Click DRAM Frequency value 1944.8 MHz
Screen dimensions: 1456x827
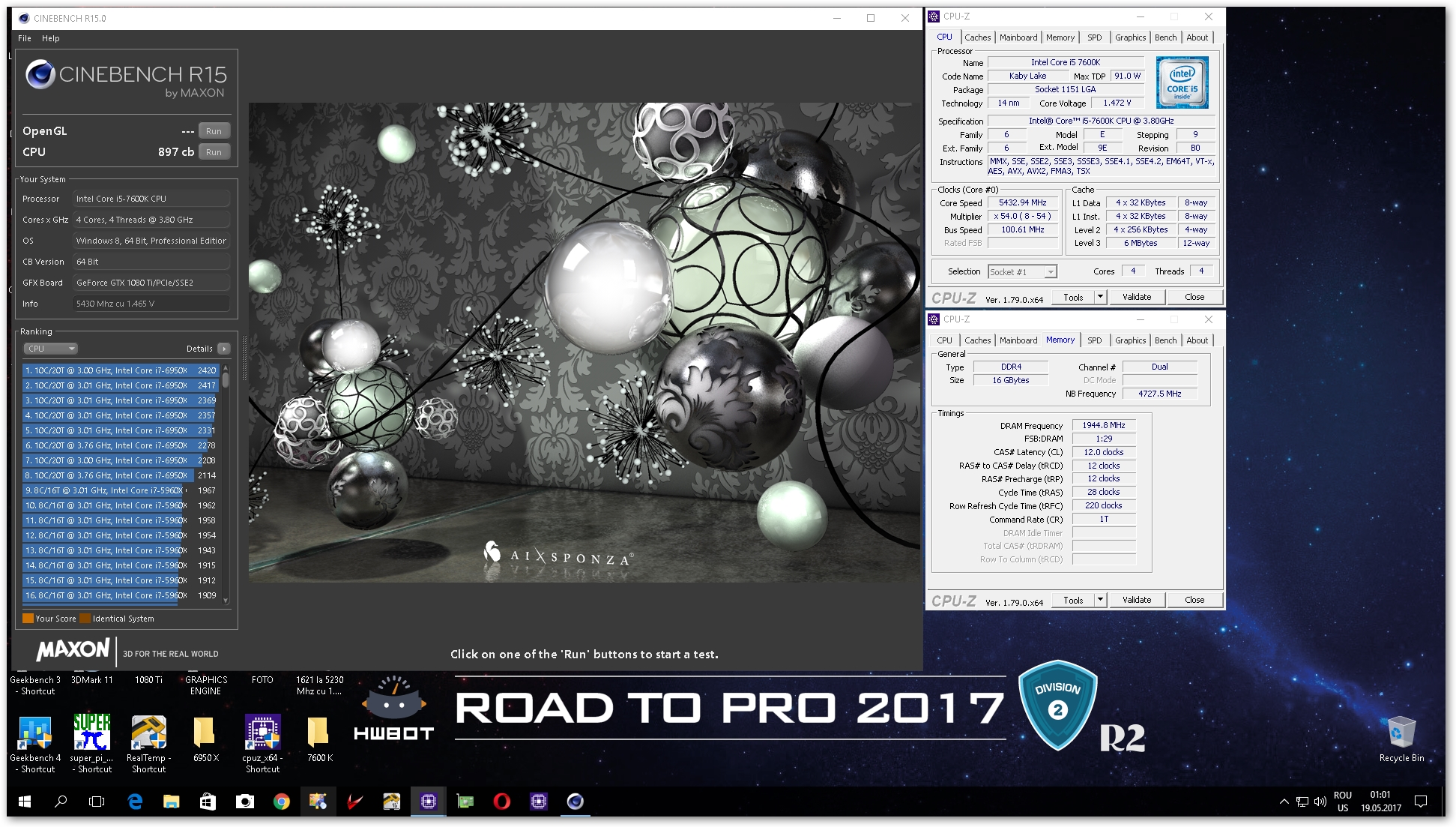click(1103, 425)
